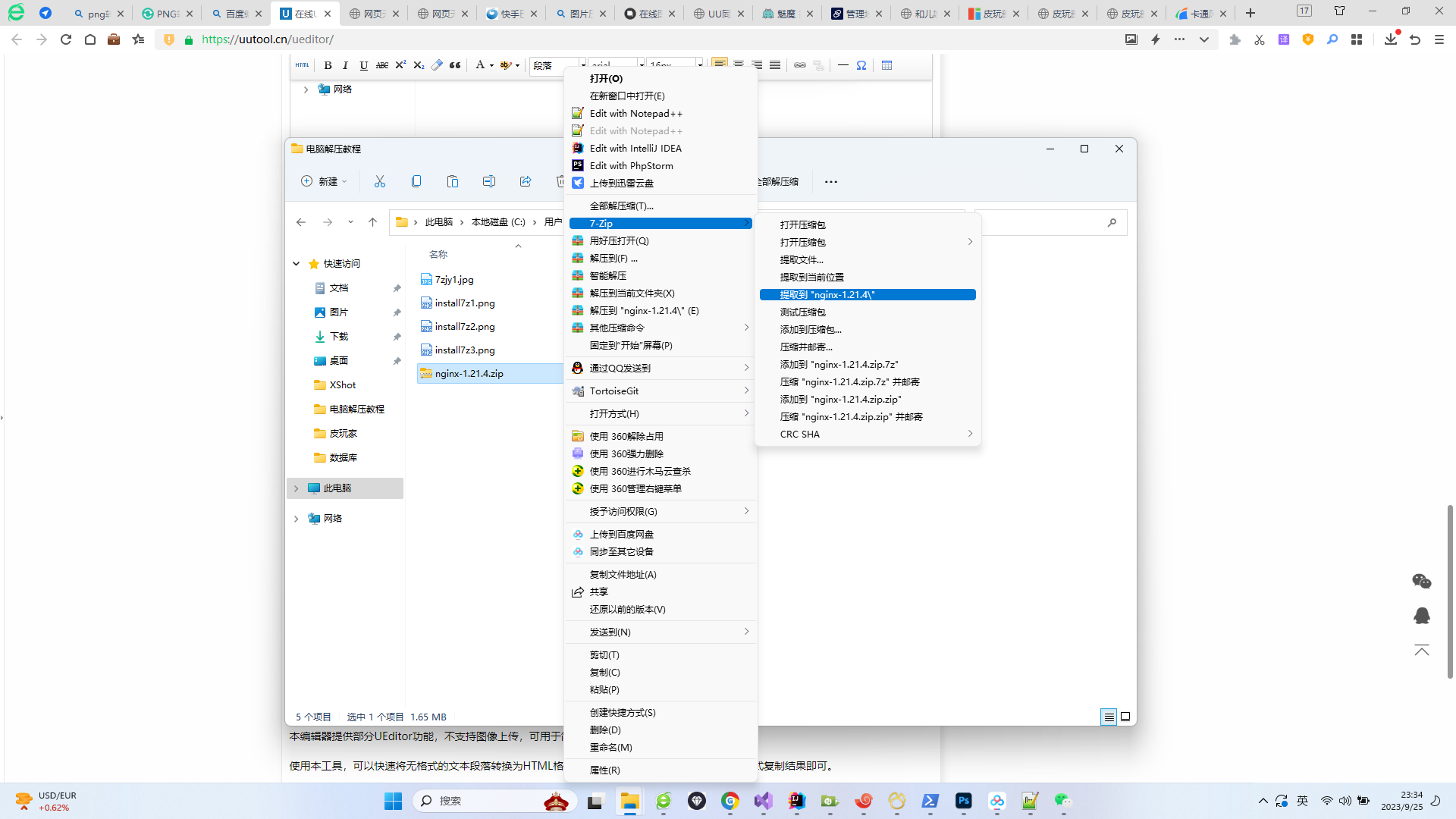
Task: Switch Explorer to the large icons view
Action: pyautogui.click(x=1125, y=717)
